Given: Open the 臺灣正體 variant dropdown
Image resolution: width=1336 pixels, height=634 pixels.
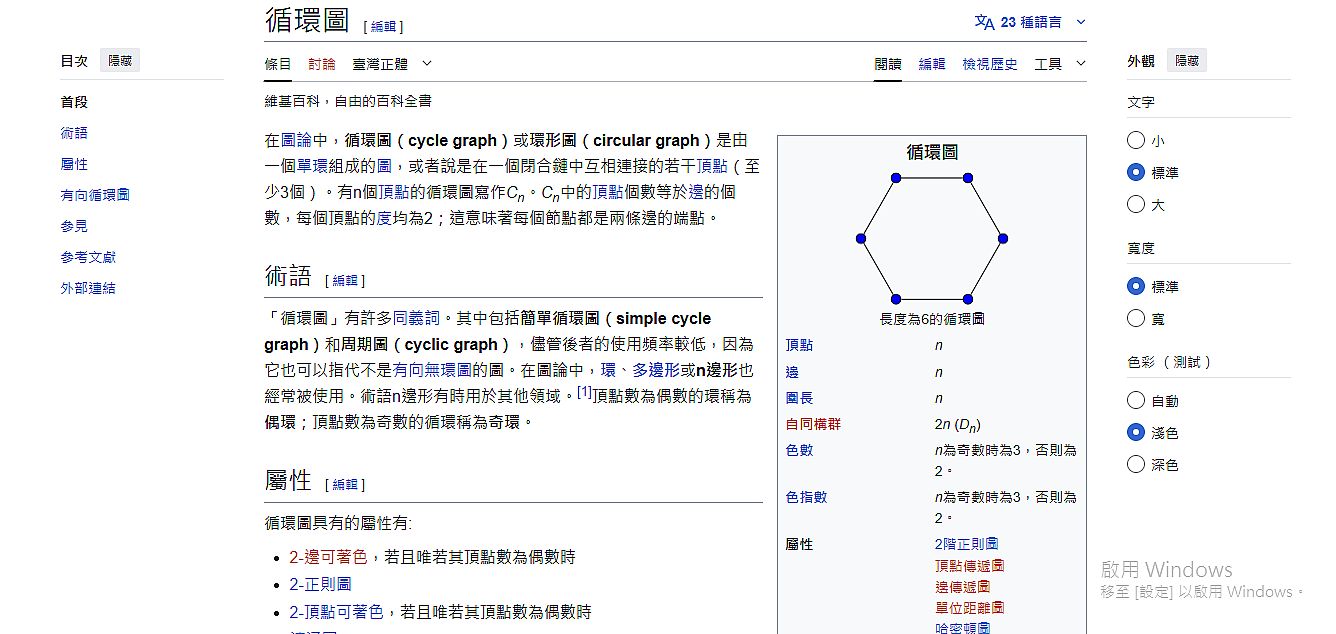Looking at the screenshot, I should click(392, 64).
